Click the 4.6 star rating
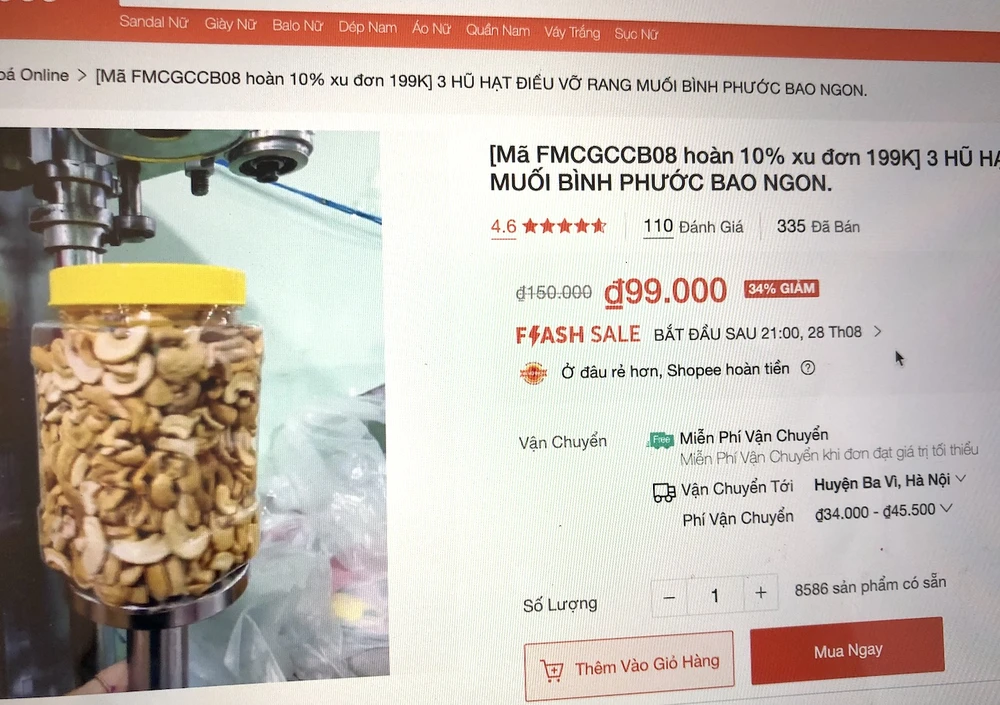1000x705 pixels. coord(548,226)
